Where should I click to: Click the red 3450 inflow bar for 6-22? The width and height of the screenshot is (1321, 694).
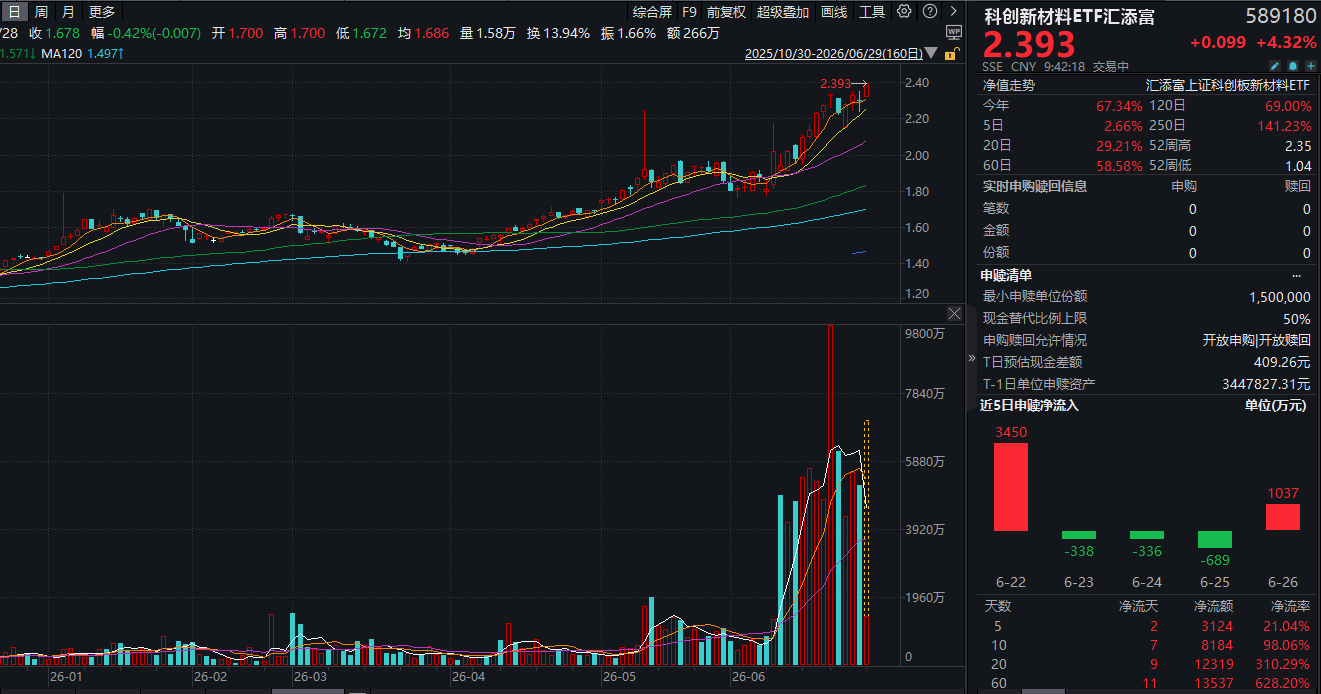click(1010, 486)
